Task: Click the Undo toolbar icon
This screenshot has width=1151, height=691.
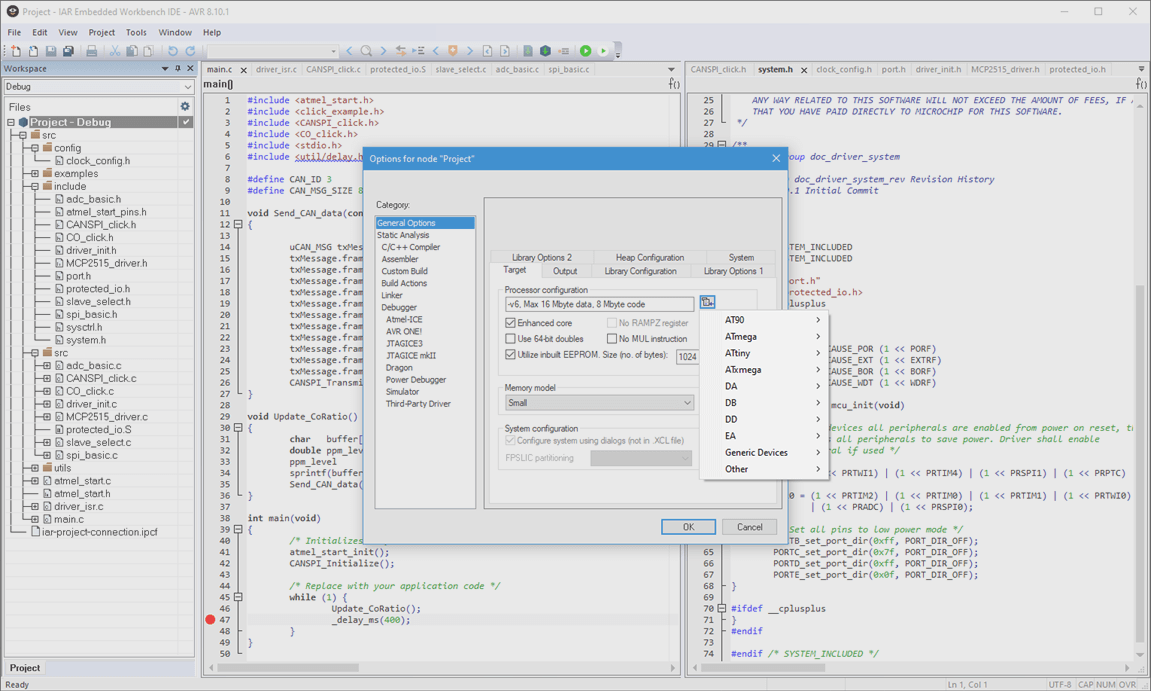Action: pyautogui.click(x=173, y=51)
